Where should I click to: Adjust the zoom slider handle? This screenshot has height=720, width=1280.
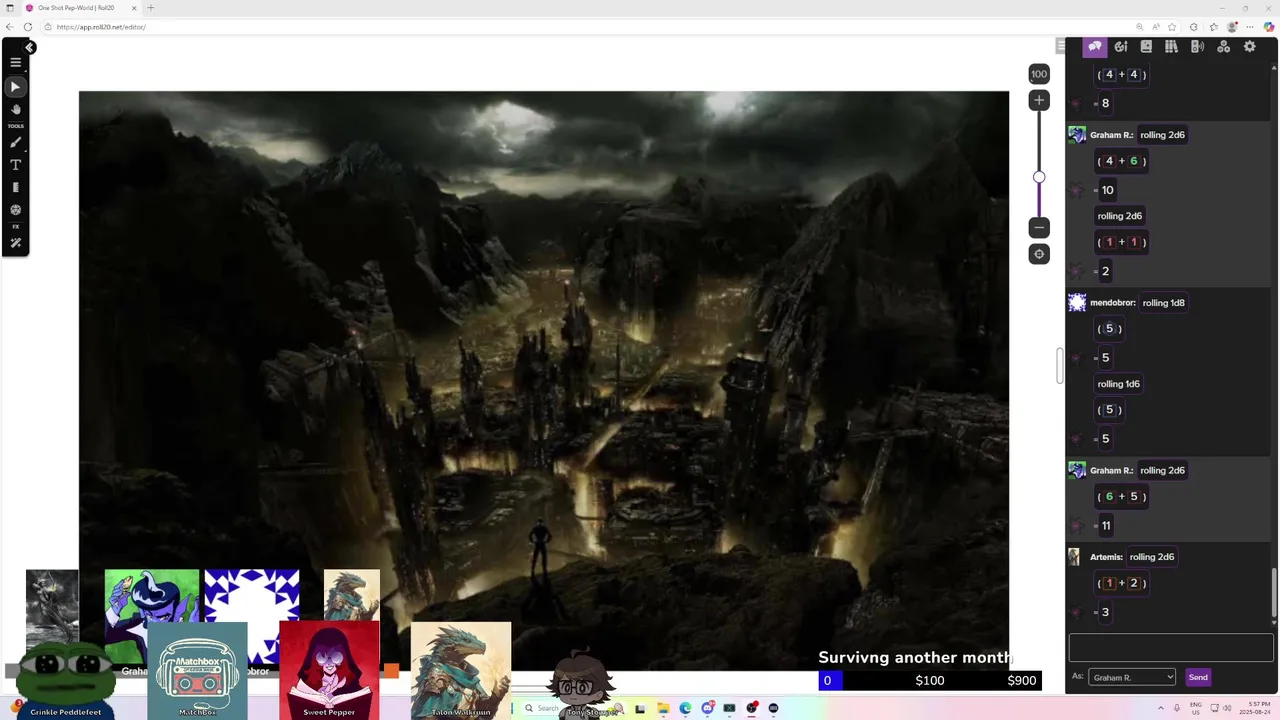(x=1039, y=177)
